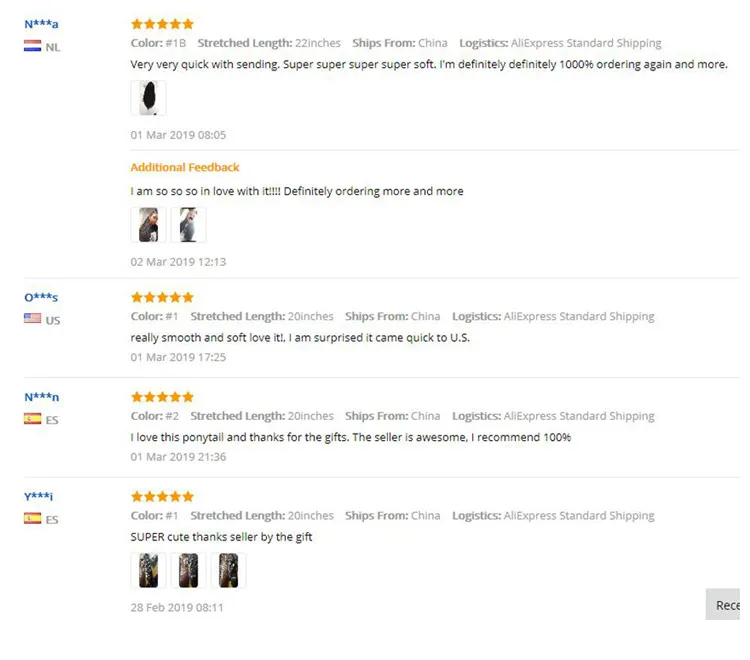Open second Additional Feedback photo thumbnail
Viewport: 750px width, 660px height.
[188, 225]
